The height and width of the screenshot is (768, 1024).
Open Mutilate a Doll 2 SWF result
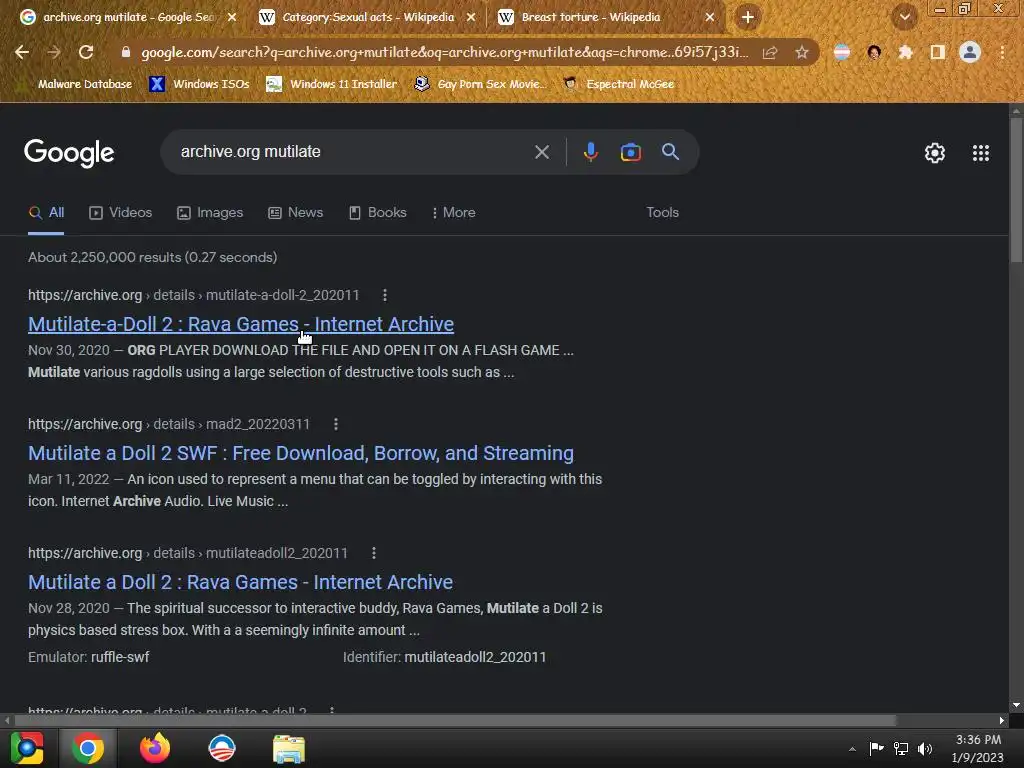301,453
